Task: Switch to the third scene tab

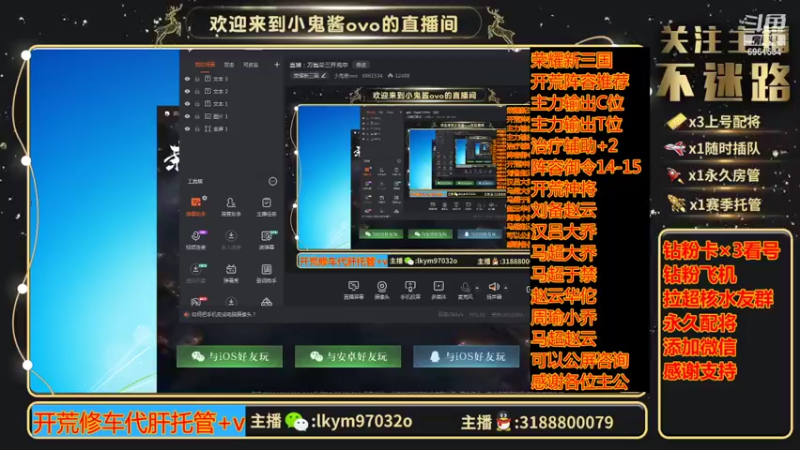Action: (251, 65)
